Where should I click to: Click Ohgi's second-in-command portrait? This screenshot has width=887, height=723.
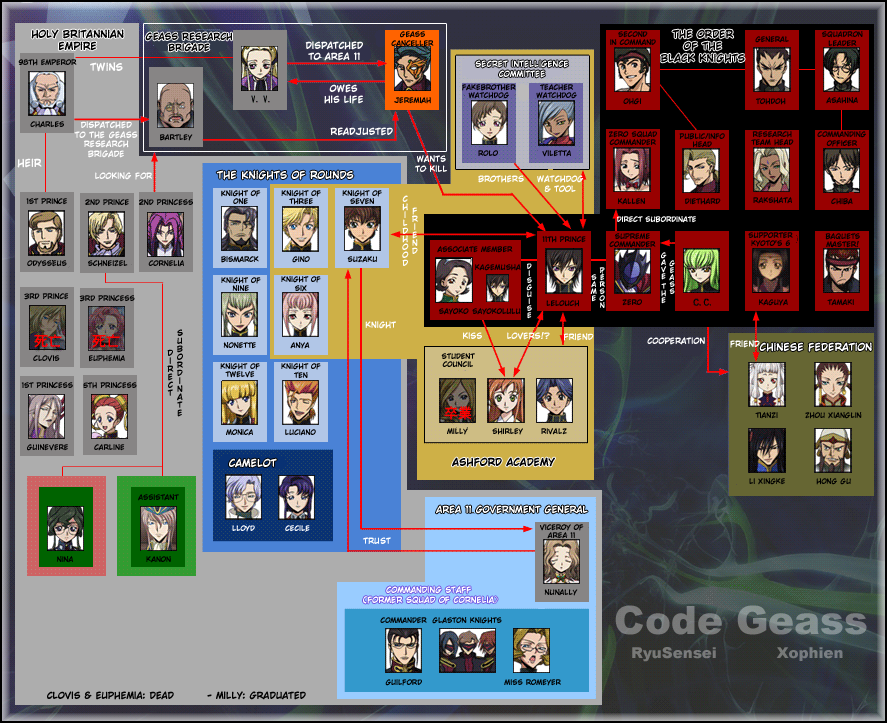[x=632, y=70]
